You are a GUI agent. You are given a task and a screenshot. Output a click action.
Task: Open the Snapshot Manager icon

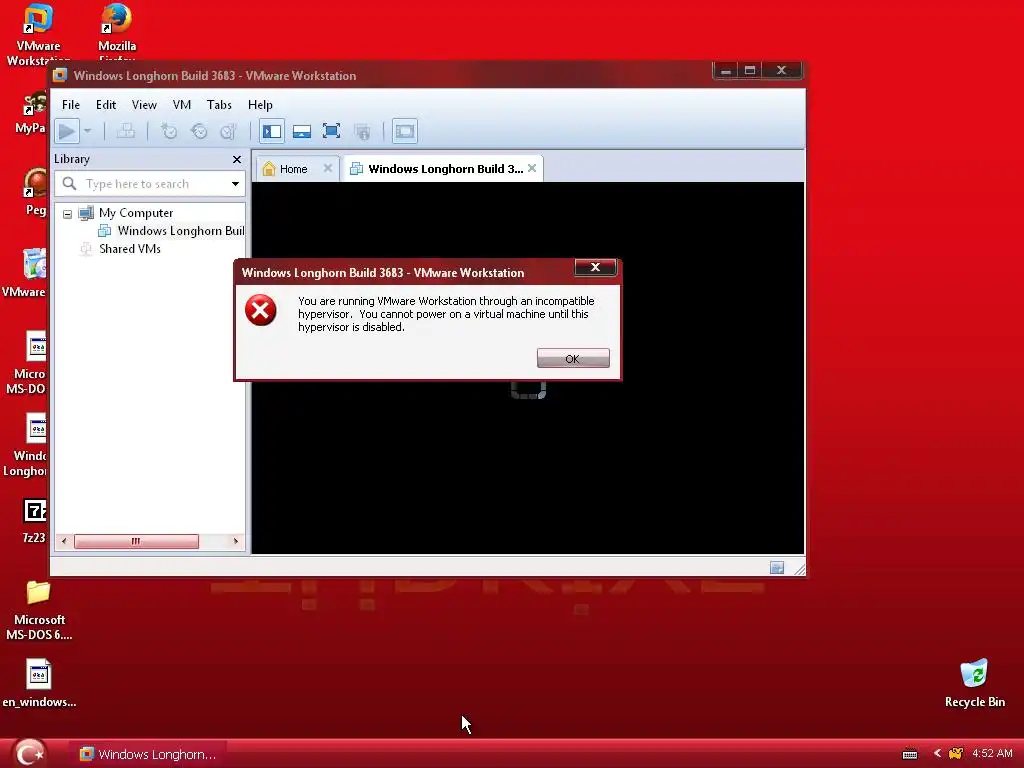(228, 131)
